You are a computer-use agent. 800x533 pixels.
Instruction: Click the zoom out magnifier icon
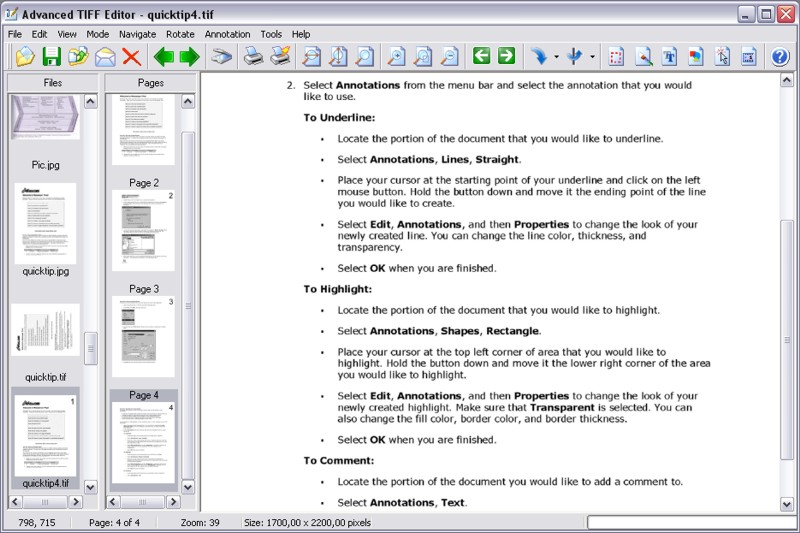(449, 56)
